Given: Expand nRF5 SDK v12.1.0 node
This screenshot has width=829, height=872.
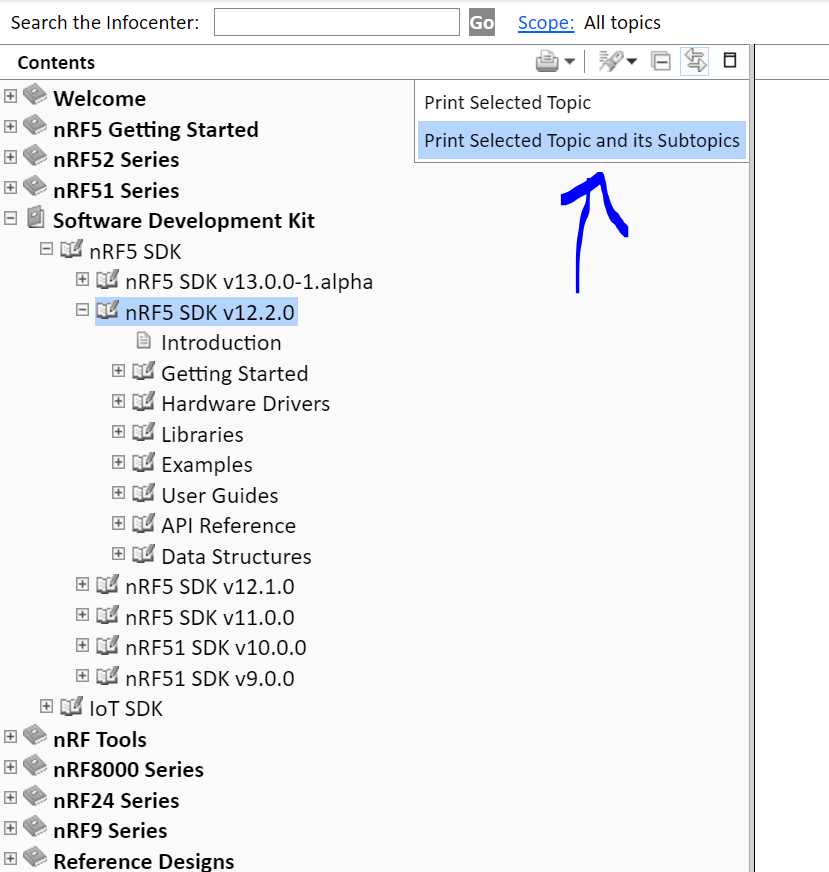Looking at the screenshot, I should [x=82, y=584].
